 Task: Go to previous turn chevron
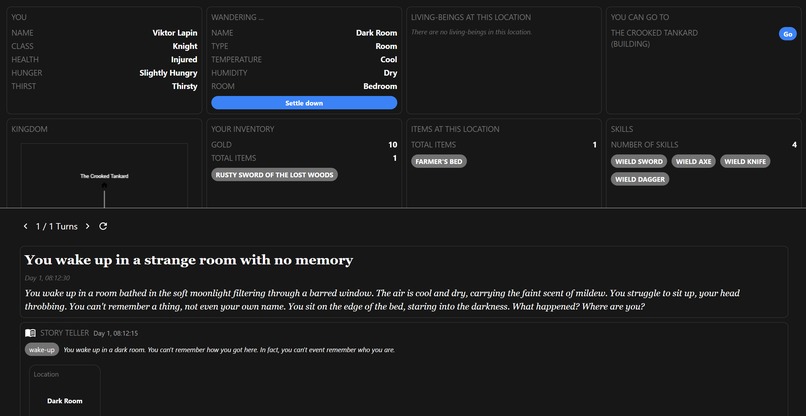(x=26, y=226)
